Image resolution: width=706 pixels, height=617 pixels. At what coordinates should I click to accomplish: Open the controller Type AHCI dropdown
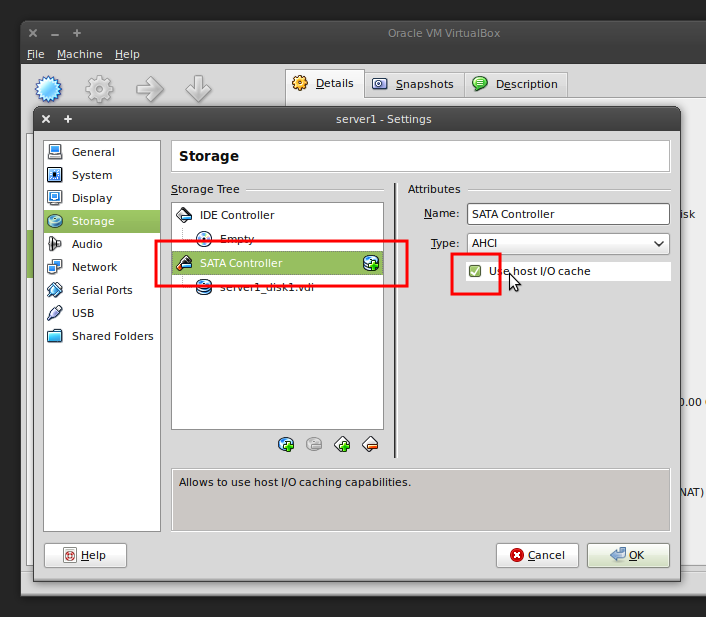coord(568,244)
